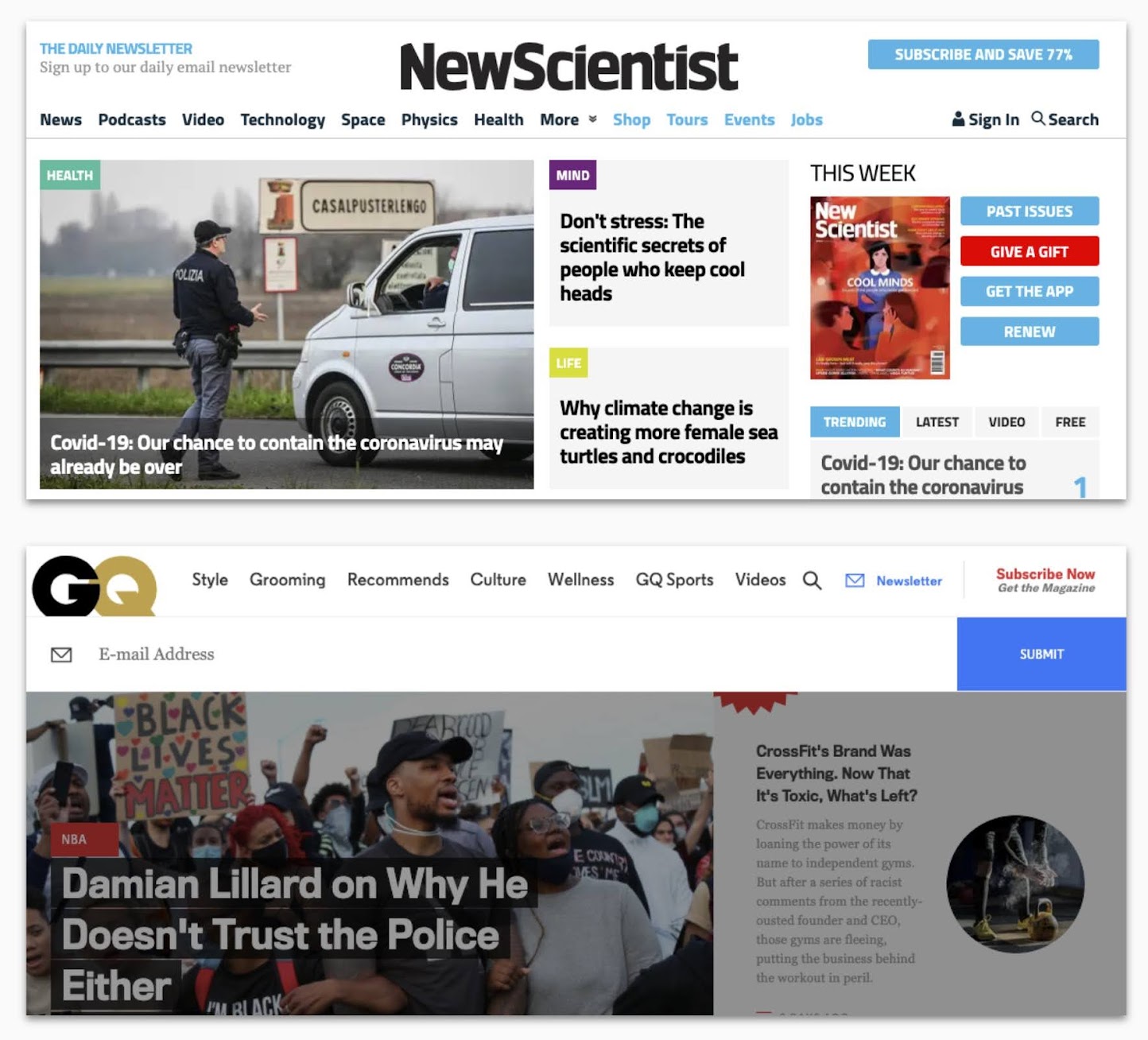
Task: Open the CrossFit's Brand article link
Action: [x=836, y=773]
